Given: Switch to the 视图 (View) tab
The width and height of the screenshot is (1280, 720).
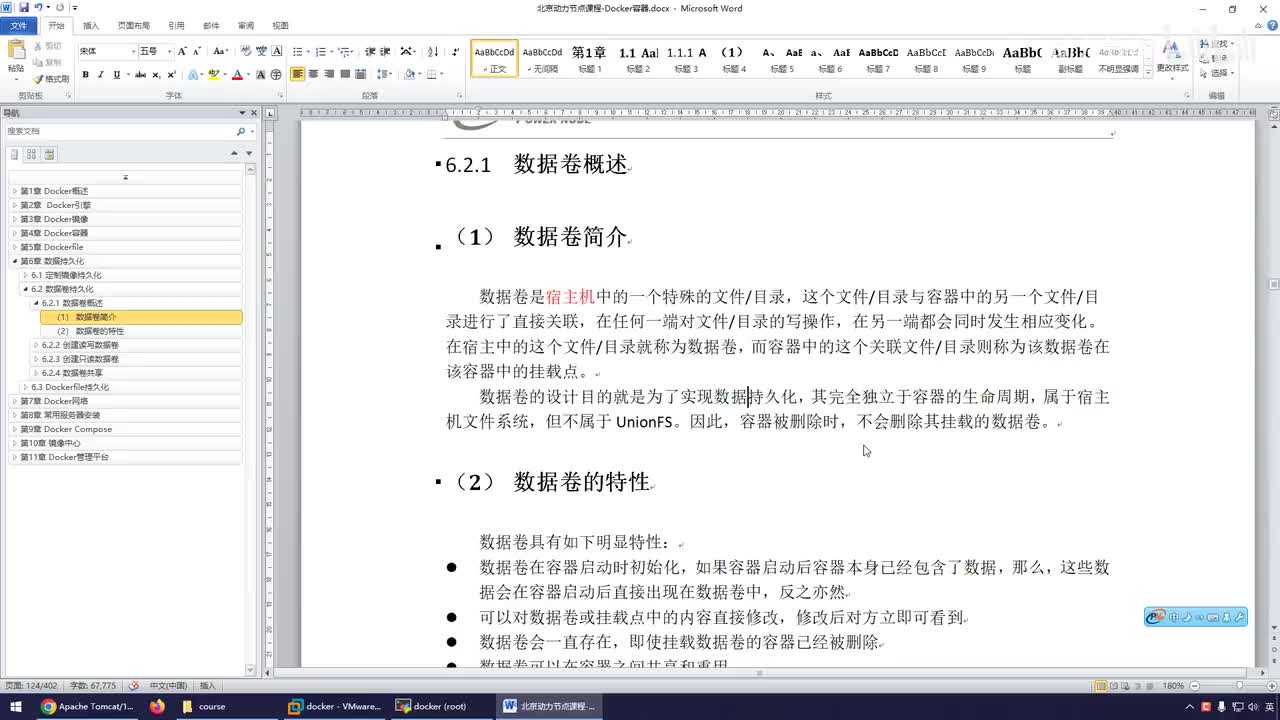Looking at the screenshot, I should point(280,26).
